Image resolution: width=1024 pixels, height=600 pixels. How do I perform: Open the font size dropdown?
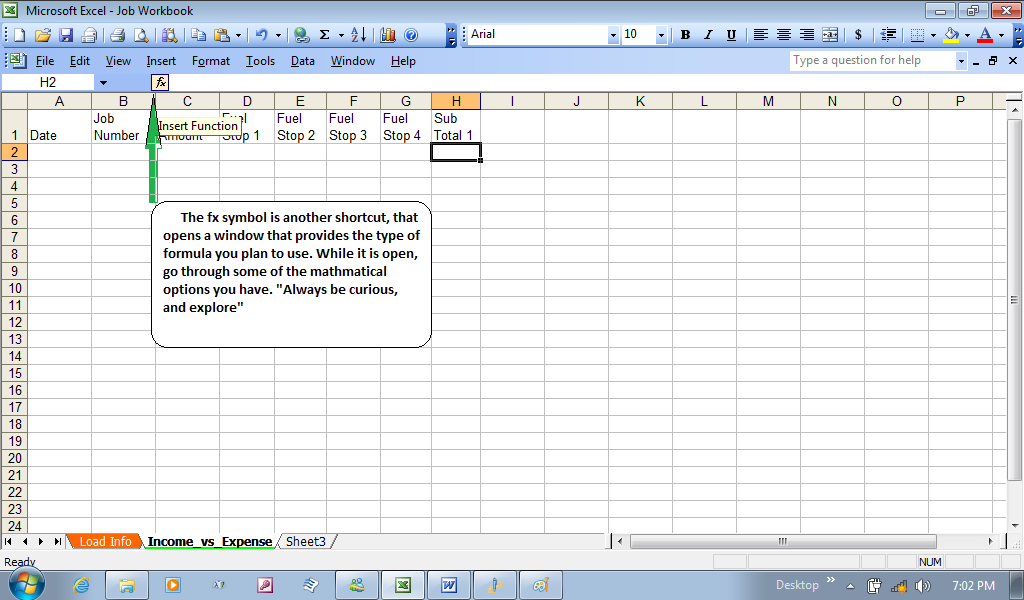click(x=661, y=35)
